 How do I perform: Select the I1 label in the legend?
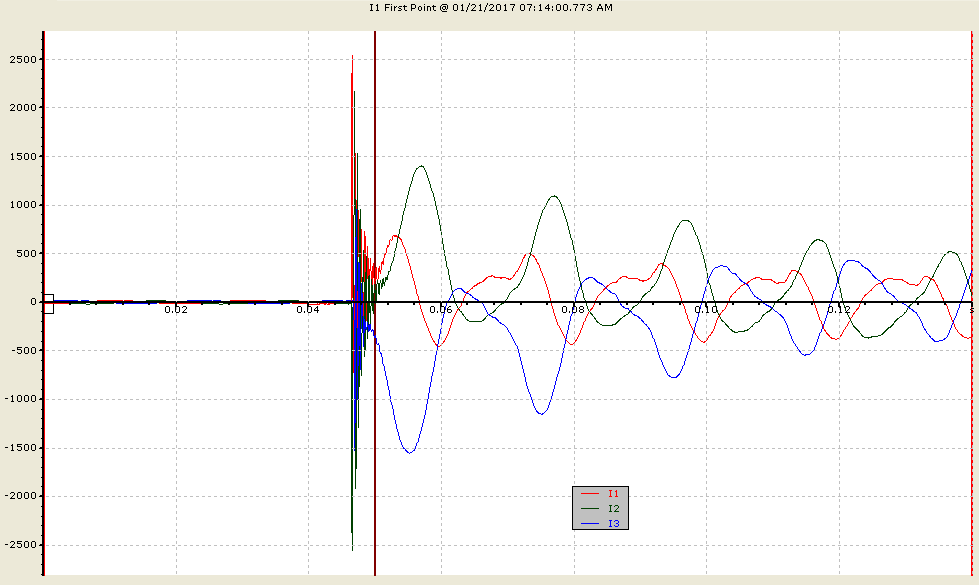pos(613,494)
